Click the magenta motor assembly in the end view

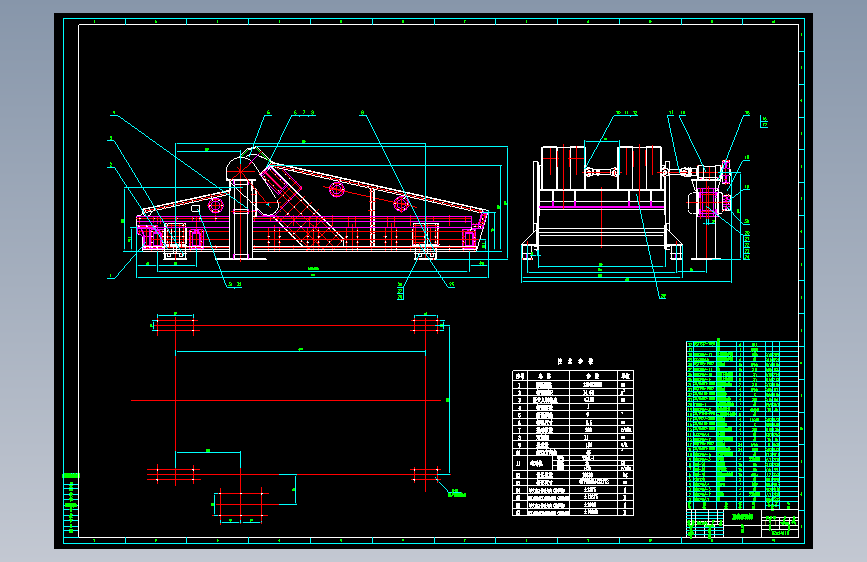point(707,202)
